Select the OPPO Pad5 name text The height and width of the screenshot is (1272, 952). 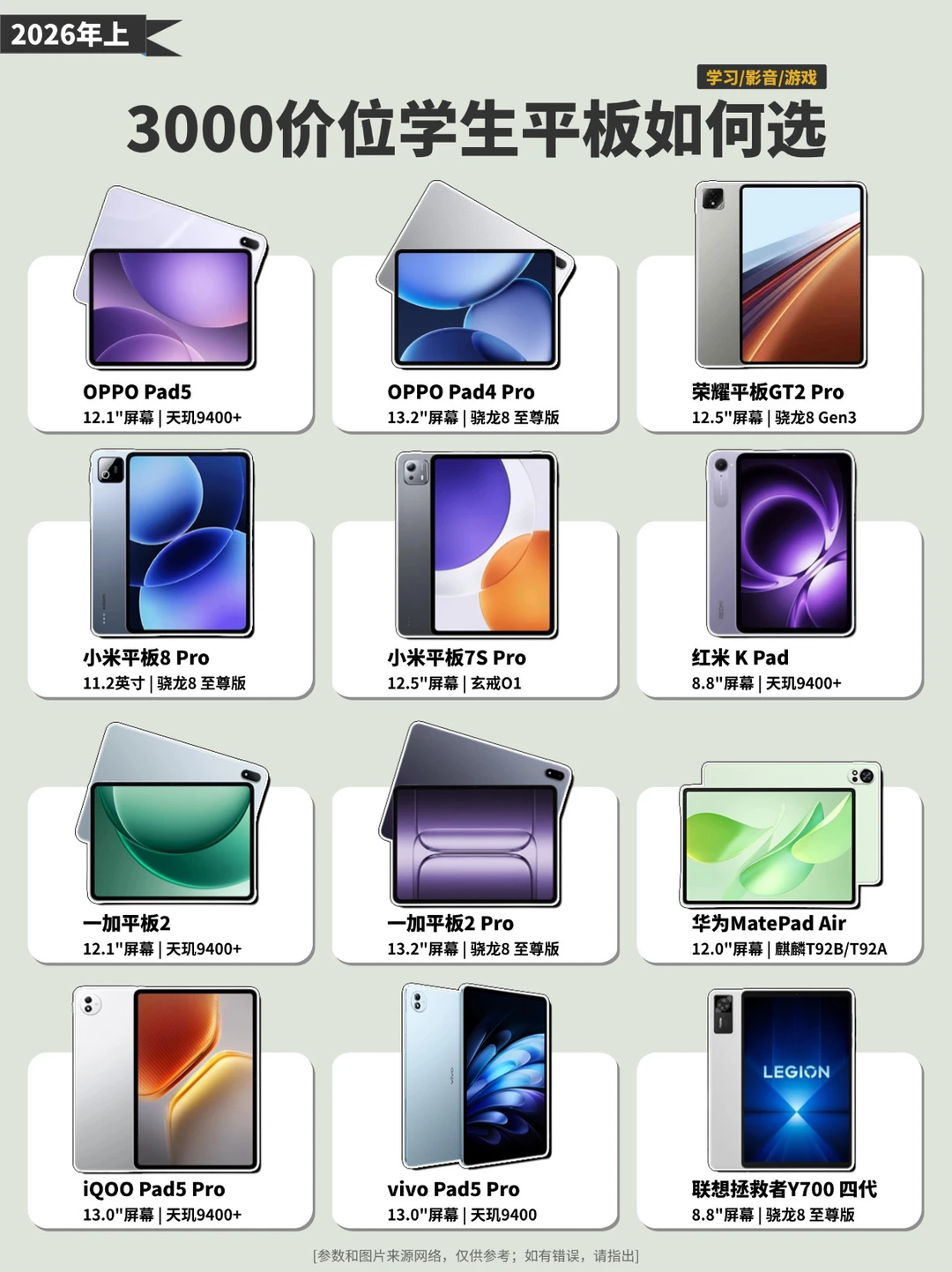pyautogui.click(x=137, y=392)
